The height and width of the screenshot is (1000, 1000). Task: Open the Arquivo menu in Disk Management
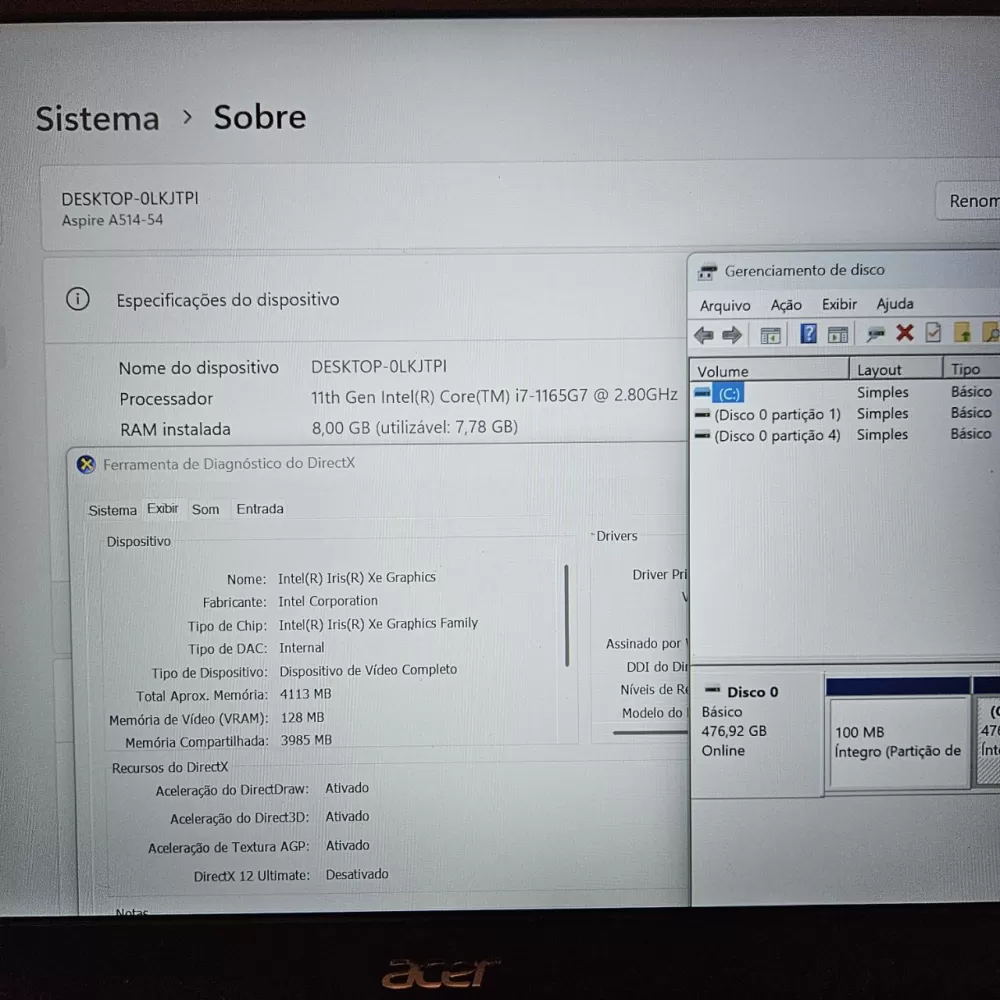725,305
